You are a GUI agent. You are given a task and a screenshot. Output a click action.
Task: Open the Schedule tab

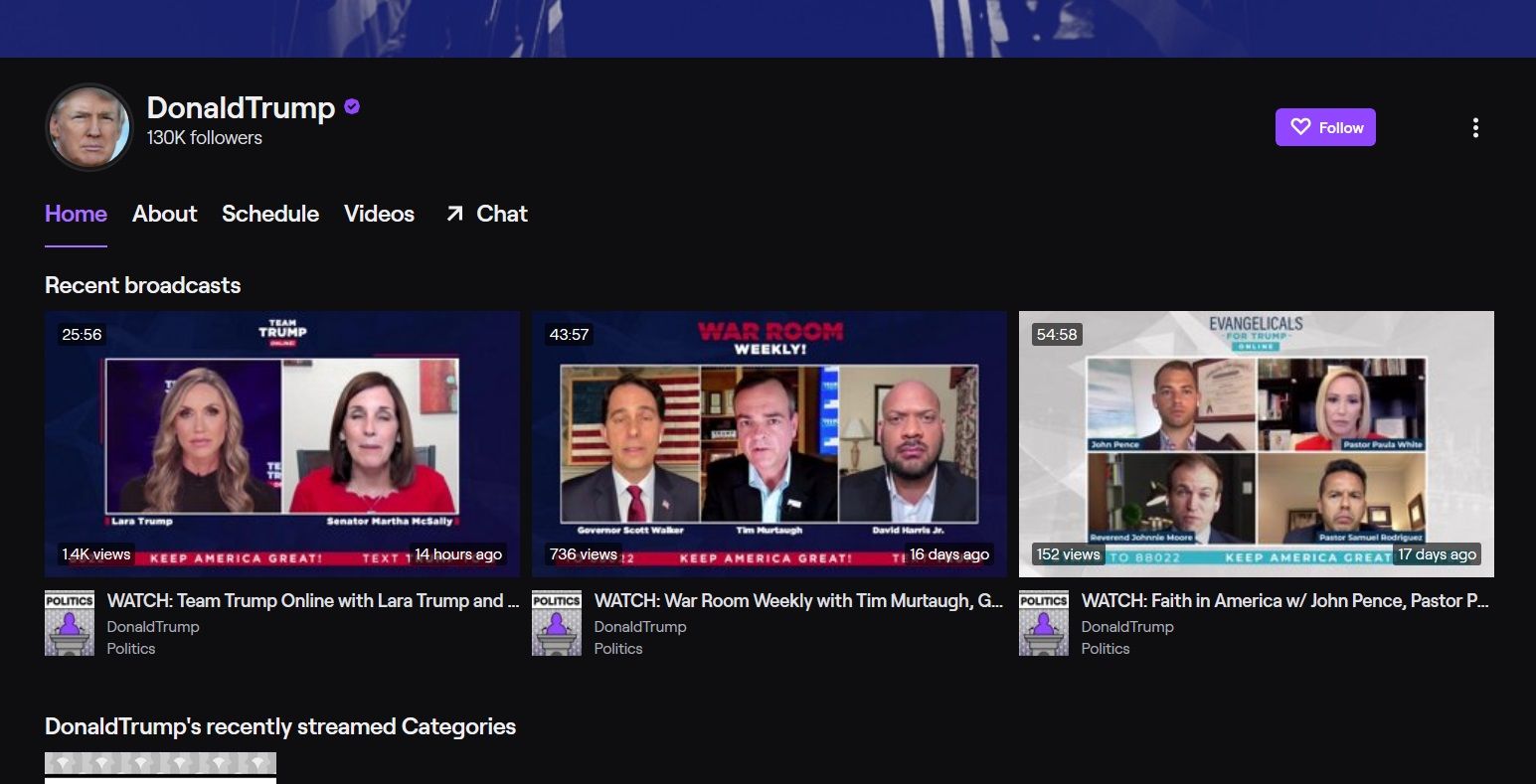270,214
